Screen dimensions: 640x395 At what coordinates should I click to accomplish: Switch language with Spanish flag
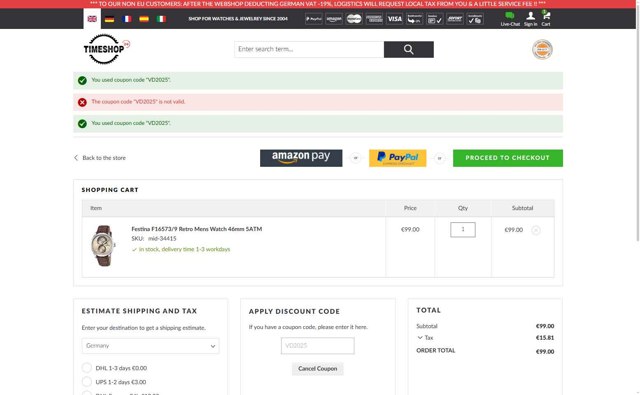[x=144, y=19]
